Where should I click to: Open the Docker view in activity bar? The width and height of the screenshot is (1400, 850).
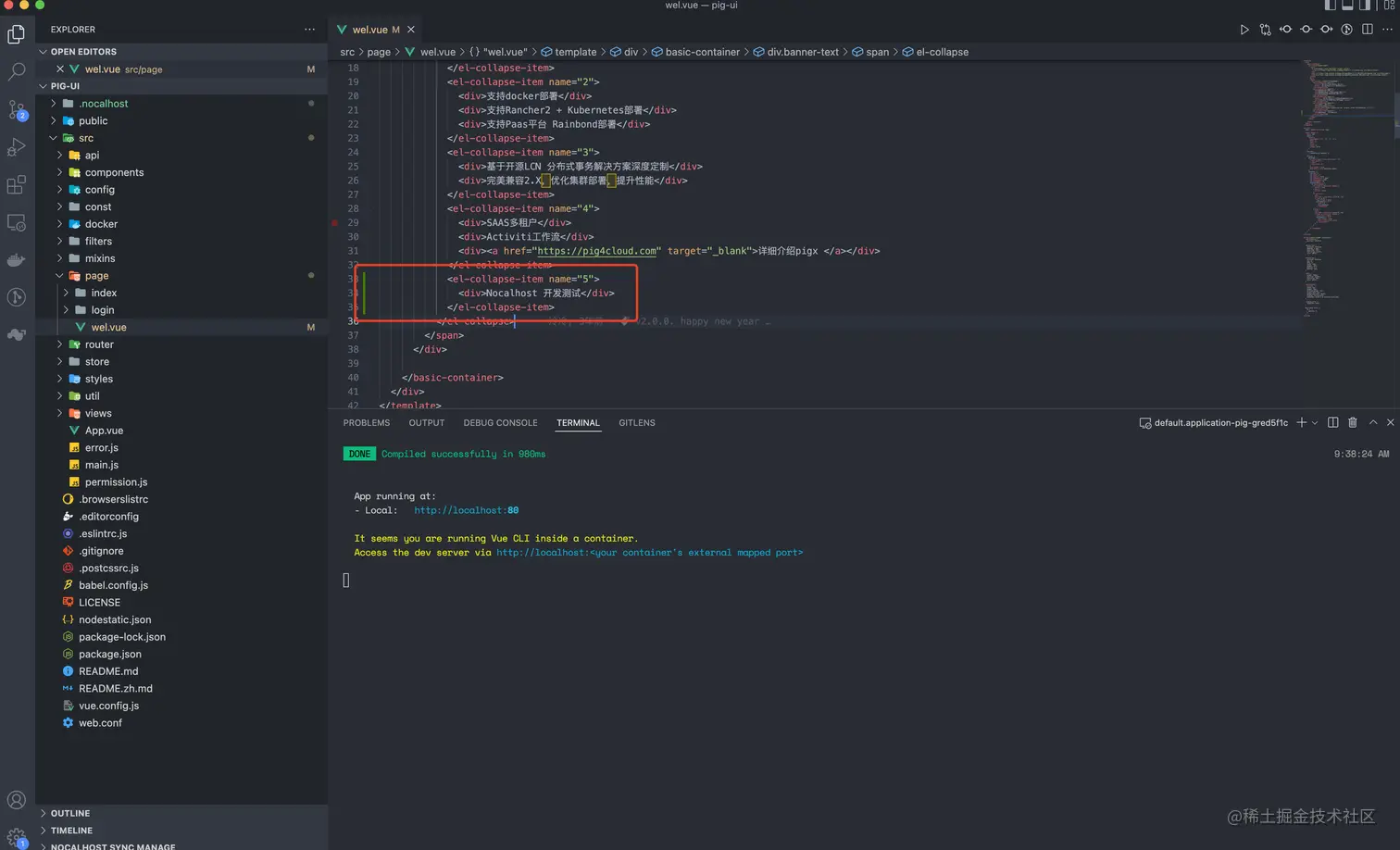point(17,260)
